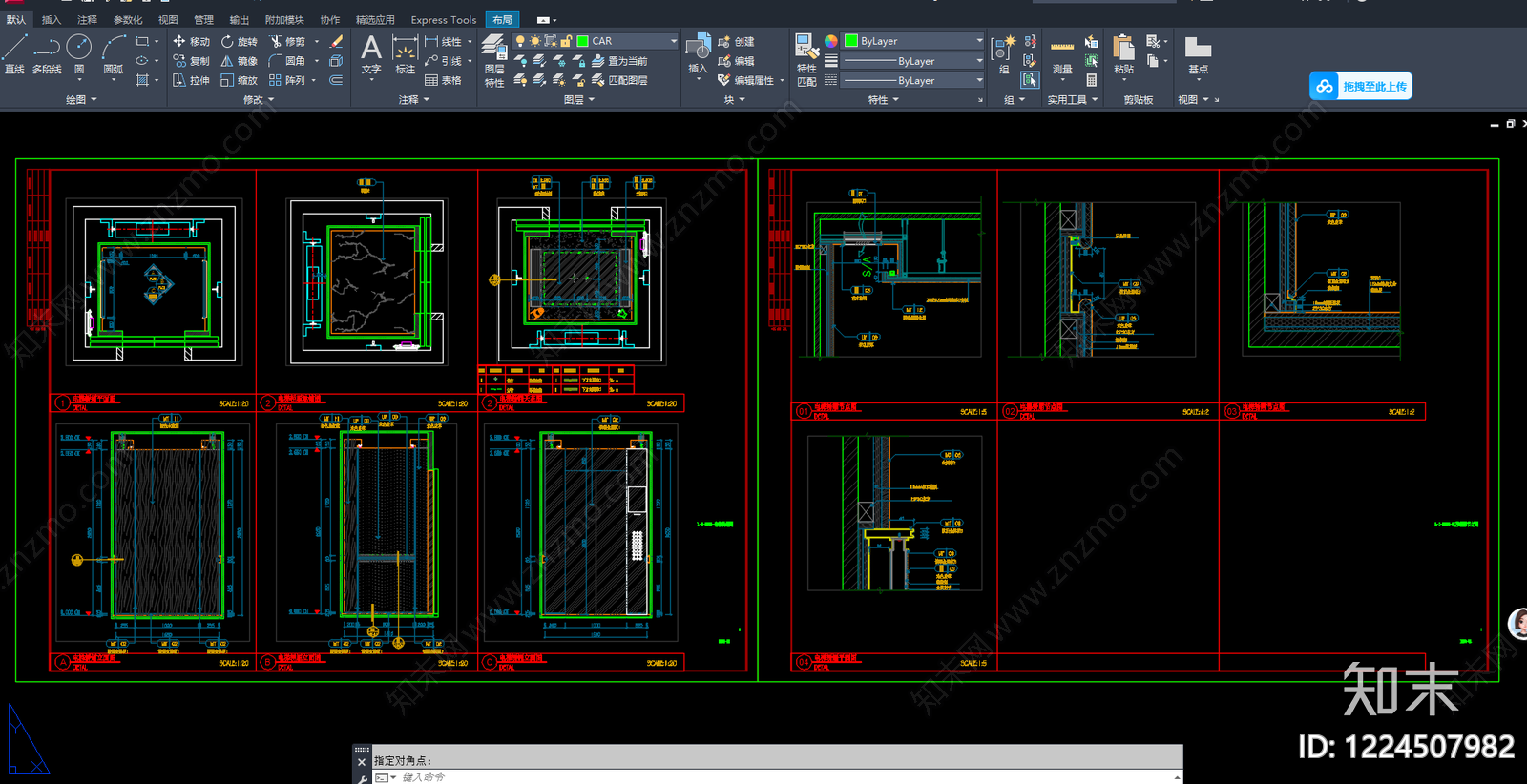The image size is (1527, 784).
Task: Expand the 修改 panel
Action: pyautogui.click(x=259, y=99)
